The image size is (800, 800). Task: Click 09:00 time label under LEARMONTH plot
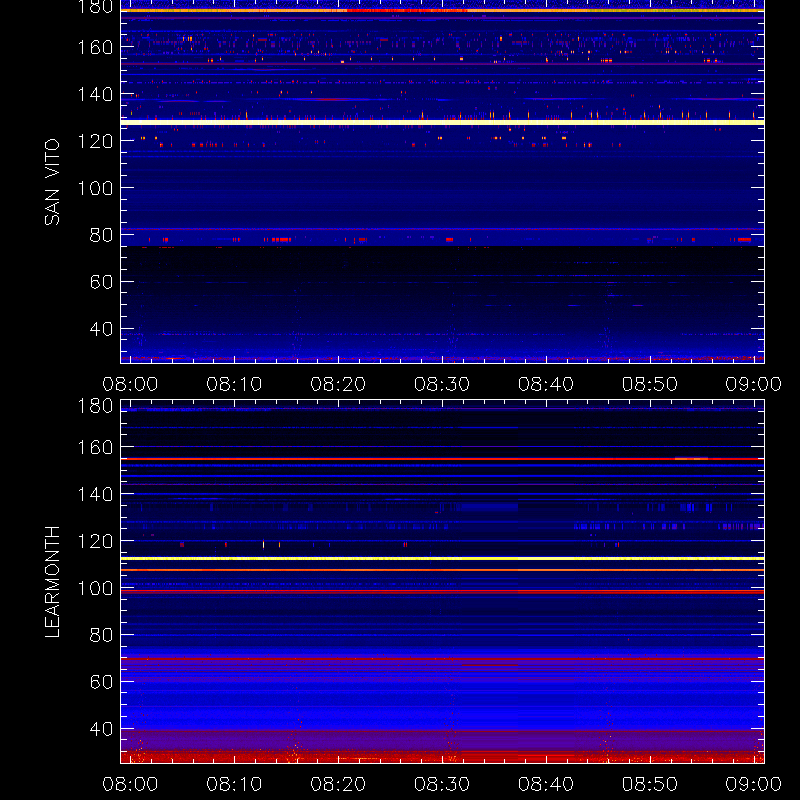coord(754,784)
